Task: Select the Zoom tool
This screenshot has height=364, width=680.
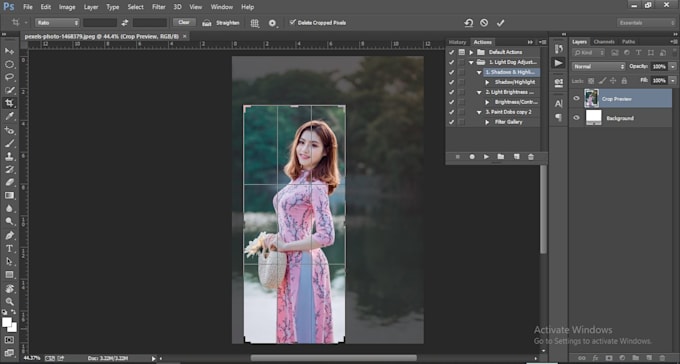Action: coord(9,302)
